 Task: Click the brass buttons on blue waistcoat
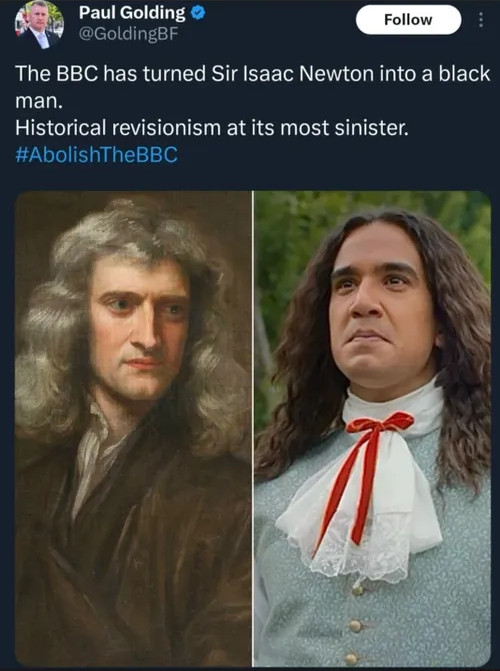pyautogui.click(x=355, y=626)
